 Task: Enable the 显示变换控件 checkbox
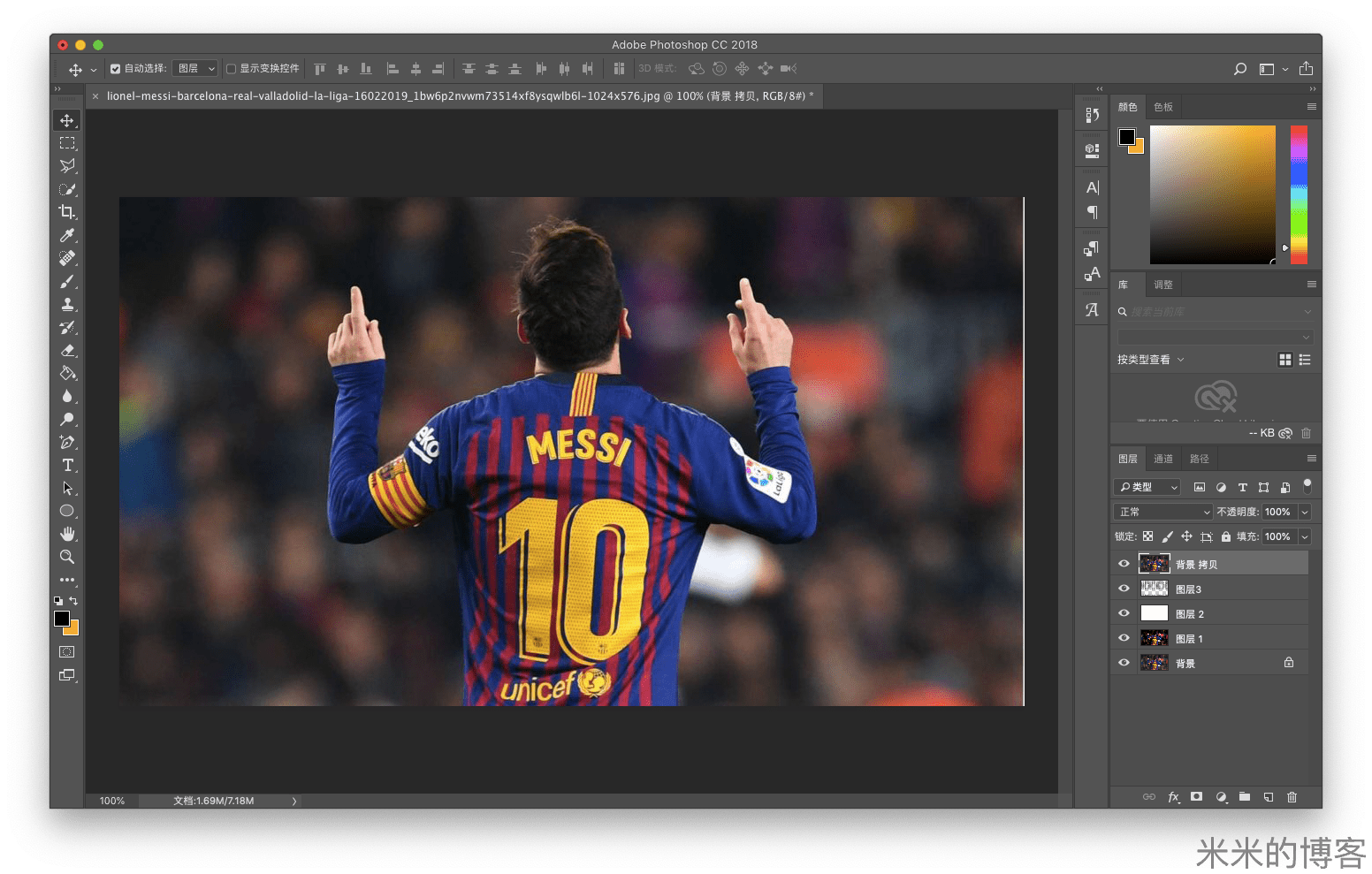[232, 69]
